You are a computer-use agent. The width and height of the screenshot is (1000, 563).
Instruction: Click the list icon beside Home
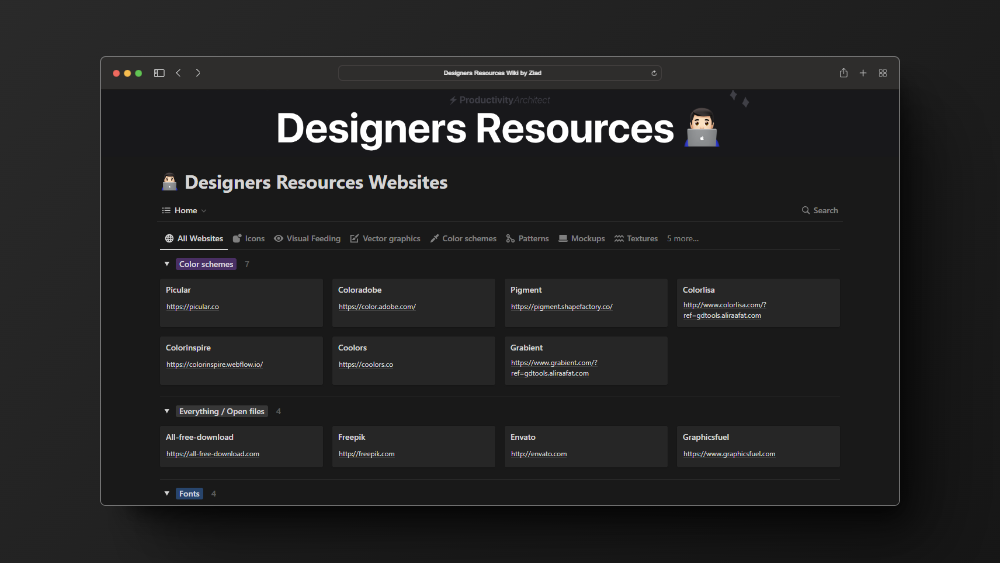pos(166,210)
